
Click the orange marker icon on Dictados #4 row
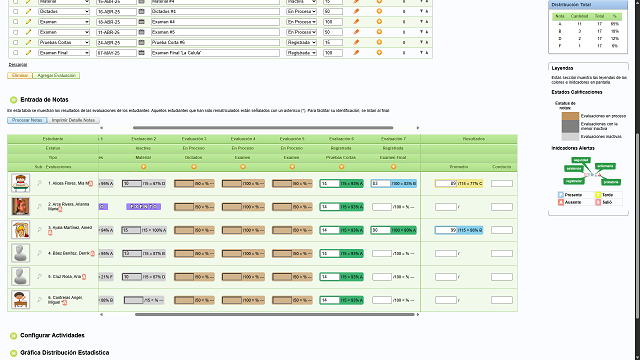(356, 11)
